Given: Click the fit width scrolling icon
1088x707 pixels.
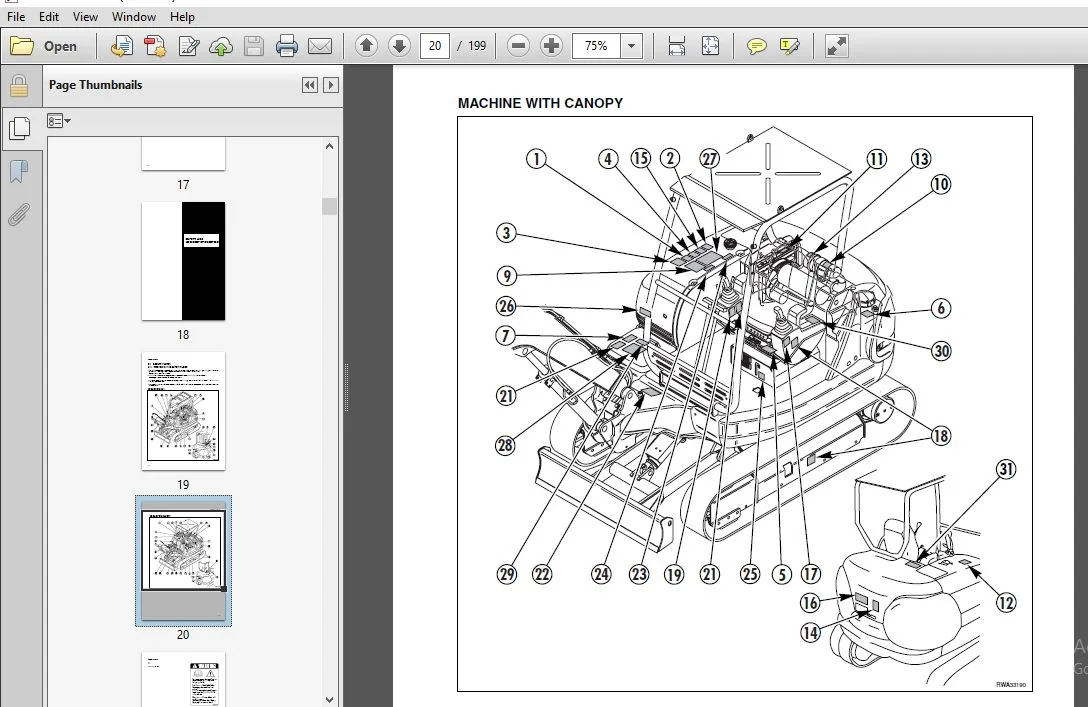Looking at the screenshot, I should click(x=677, y=46).
